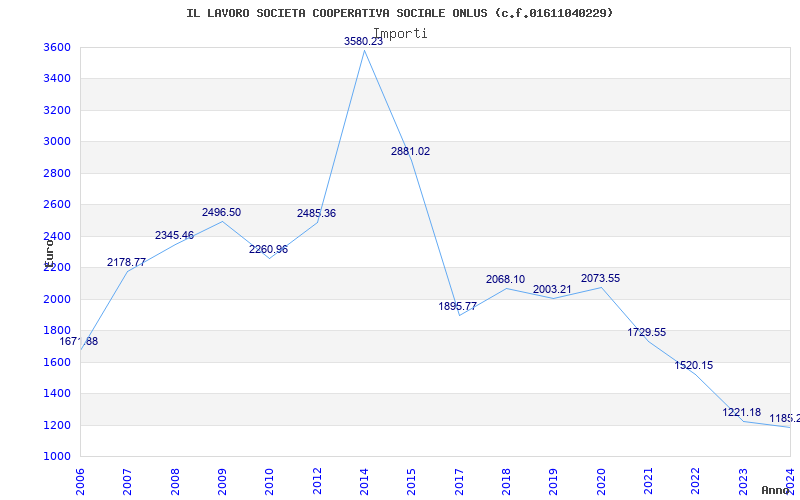
Task: Click the 2260.96 data label
Action: [268, 249]
